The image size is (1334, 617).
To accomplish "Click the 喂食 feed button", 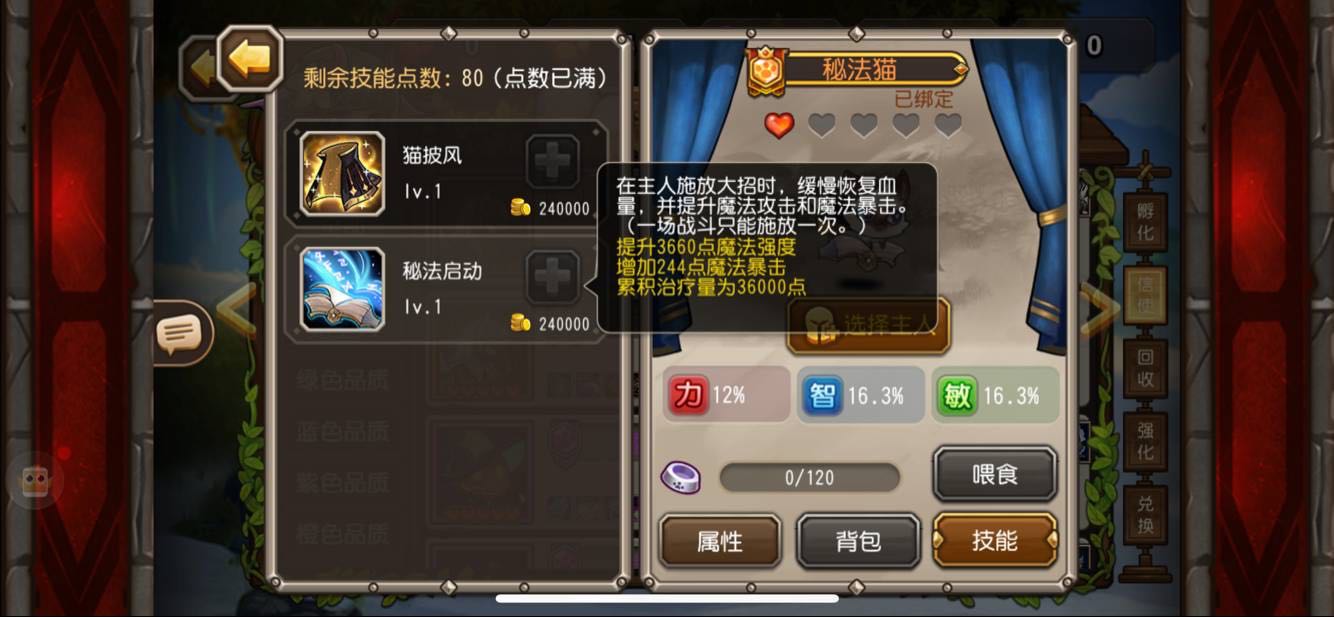I will click(x=995, y=474).
